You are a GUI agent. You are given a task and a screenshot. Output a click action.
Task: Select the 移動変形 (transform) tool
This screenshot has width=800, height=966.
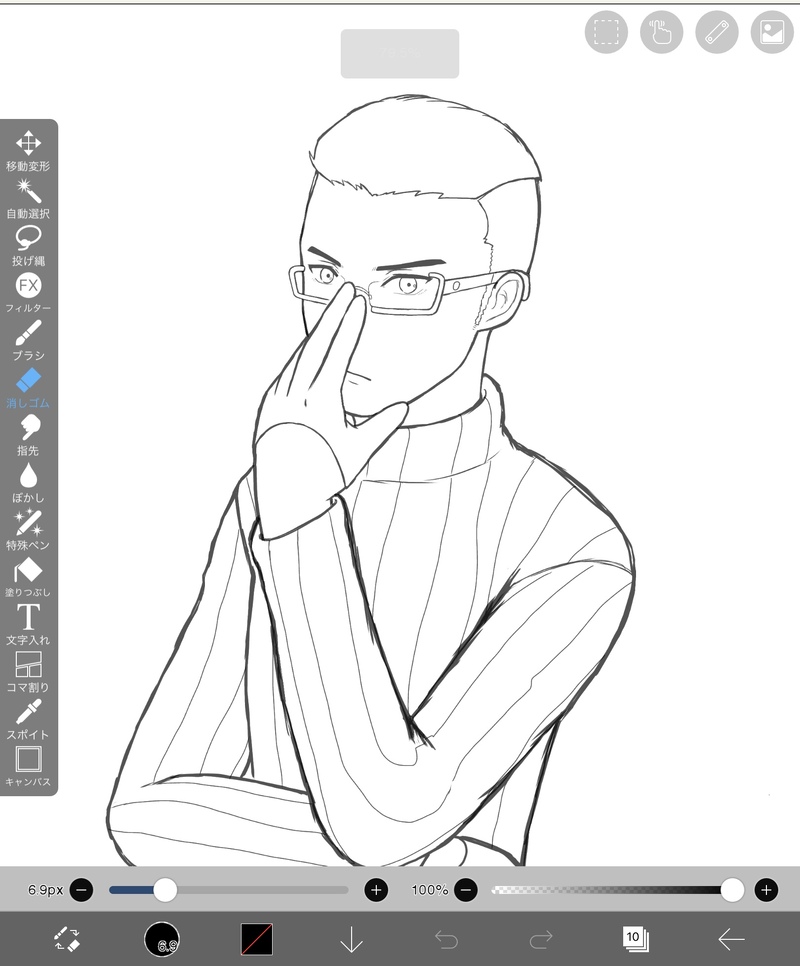click(x=28, y=151)
